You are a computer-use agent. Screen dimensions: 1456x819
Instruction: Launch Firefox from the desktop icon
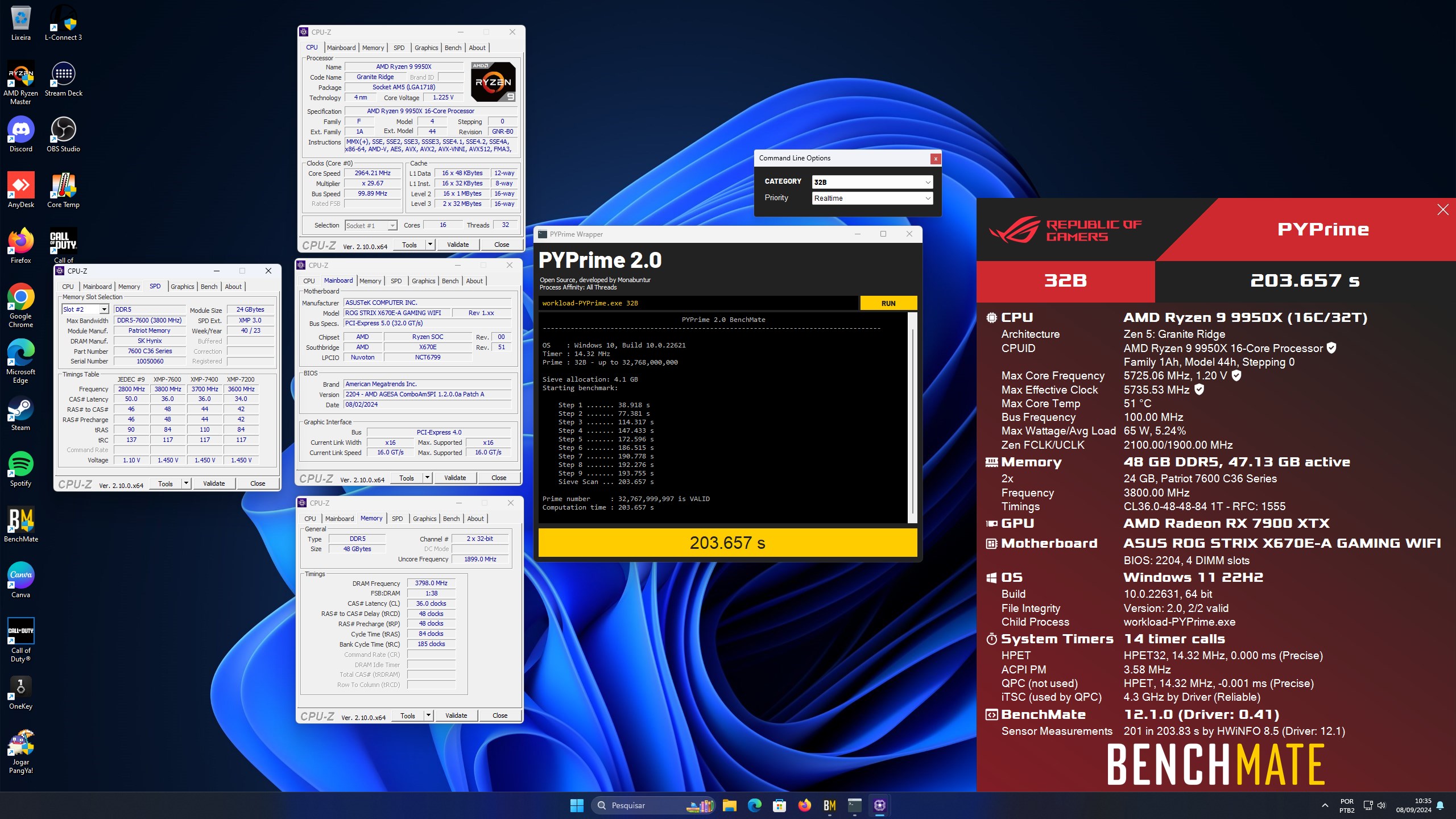tap(20, 246)
